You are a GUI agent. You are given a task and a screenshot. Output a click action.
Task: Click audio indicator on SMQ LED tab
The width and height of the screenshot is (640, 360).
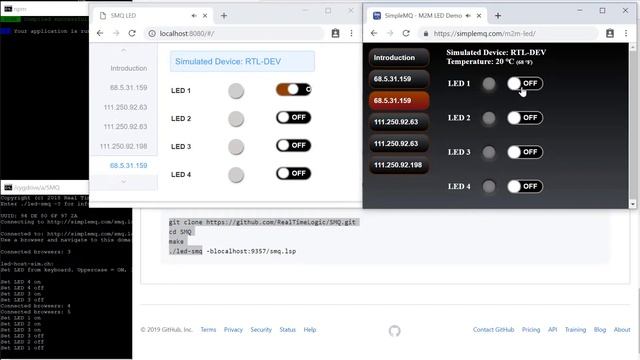click(x=194, y=16)
